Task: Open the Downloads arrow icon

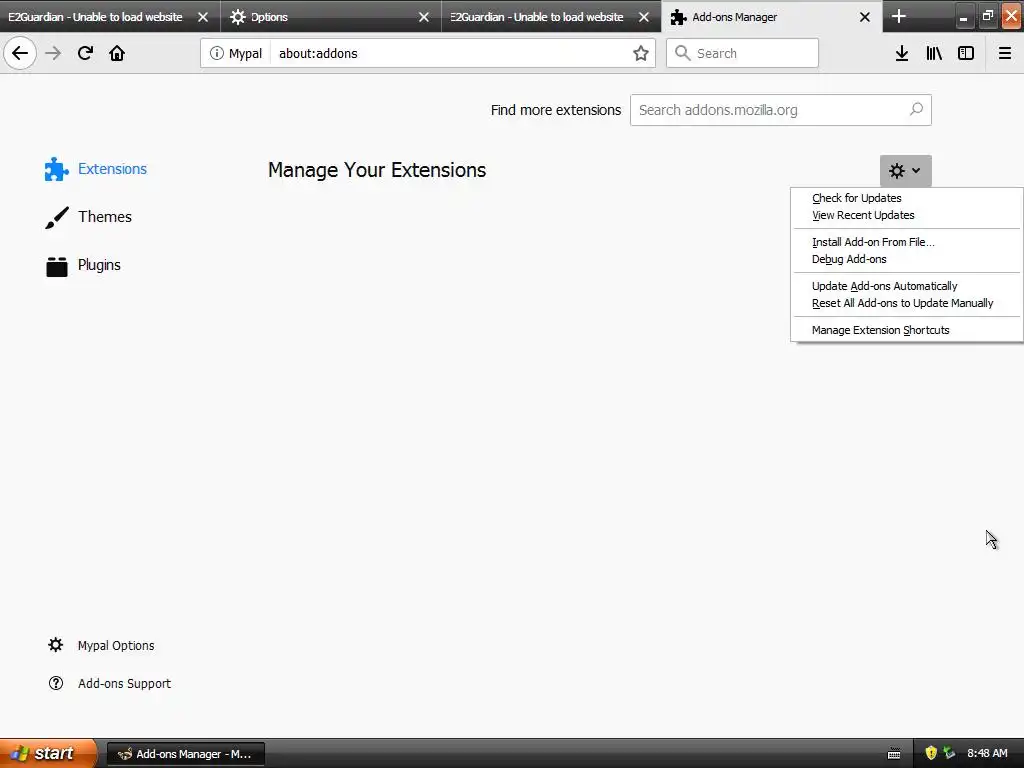Action: [x=902, y=54]
